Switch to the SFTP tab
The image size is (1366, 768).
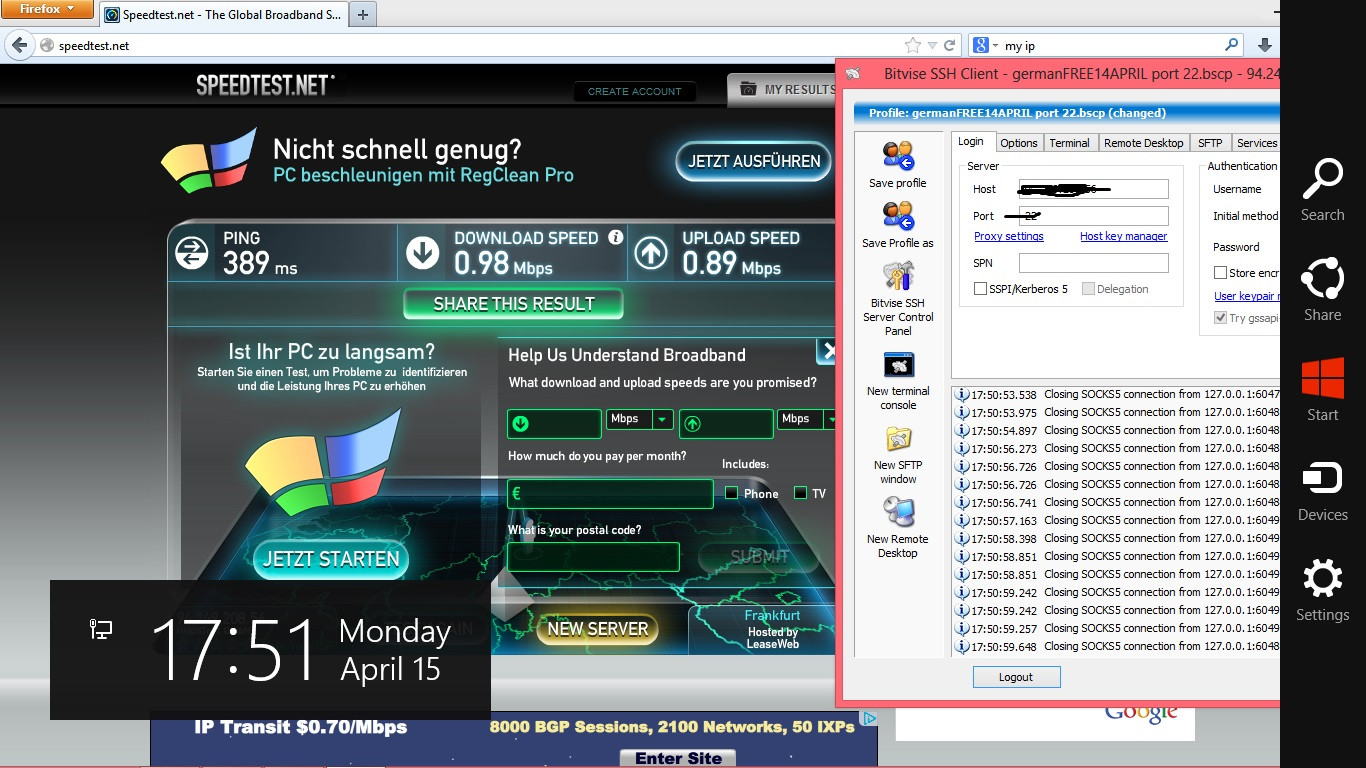pyautogui.click(x=1210, y=143)
